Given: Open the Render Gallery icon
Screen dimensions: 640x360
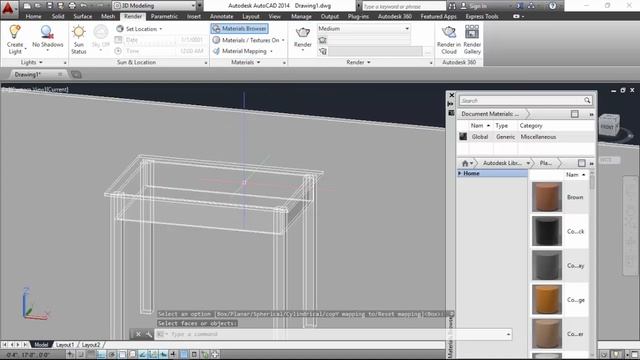Looking at the screenshot, I should (472, 32).
